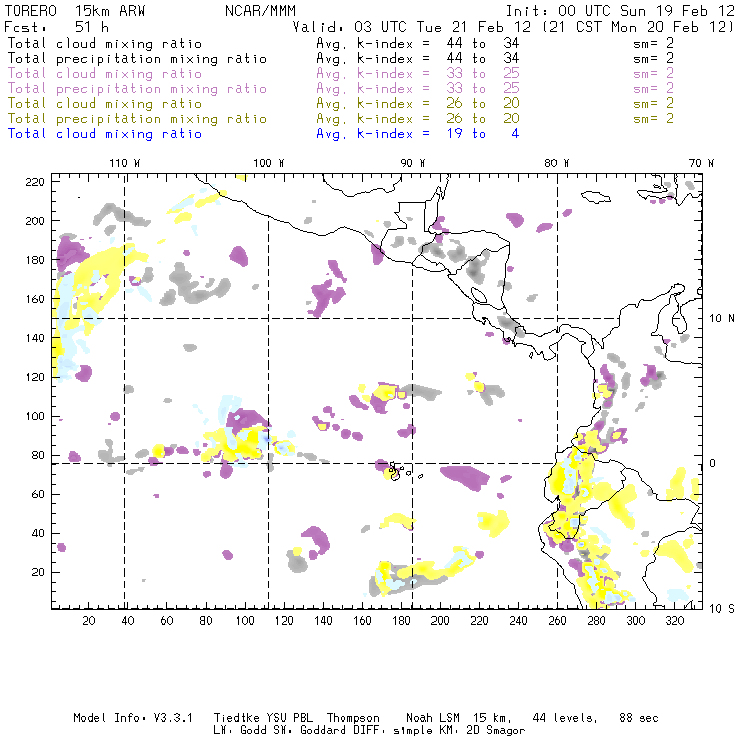740x740 pixels.
Task: Select the "70 W" longitude label
Action: [701, 163]
